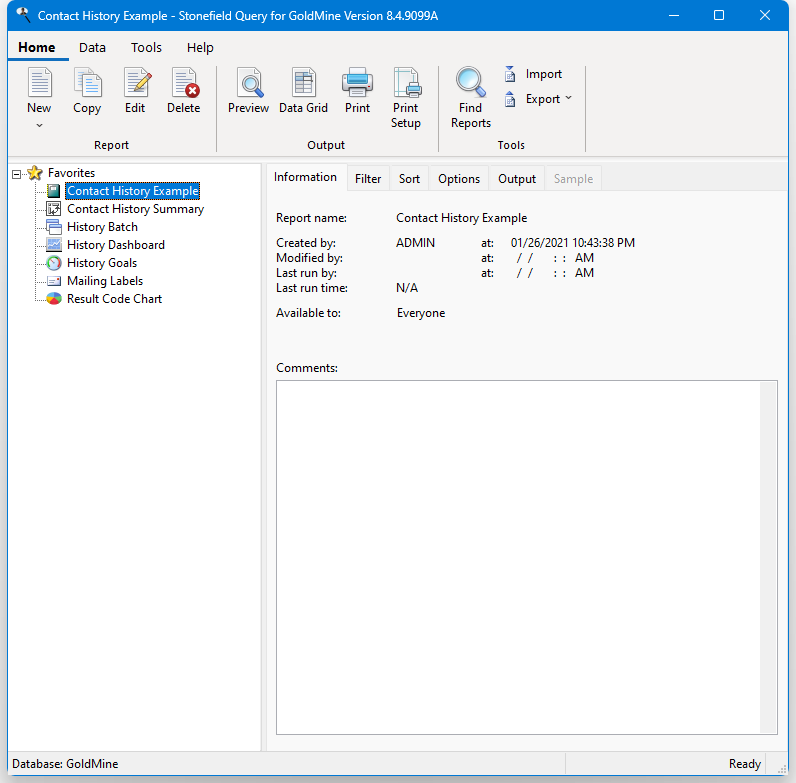Click the Database: GoldMine status text
Image resolution: width=796 pixels, height=783 pixels.
coord(65,764)
